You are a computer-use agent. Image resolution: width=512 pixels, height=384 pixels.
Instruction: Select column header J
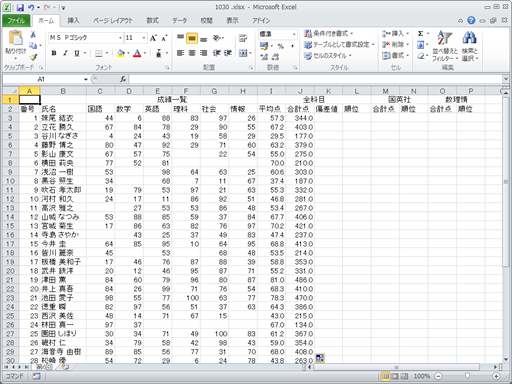coord(300,91)
